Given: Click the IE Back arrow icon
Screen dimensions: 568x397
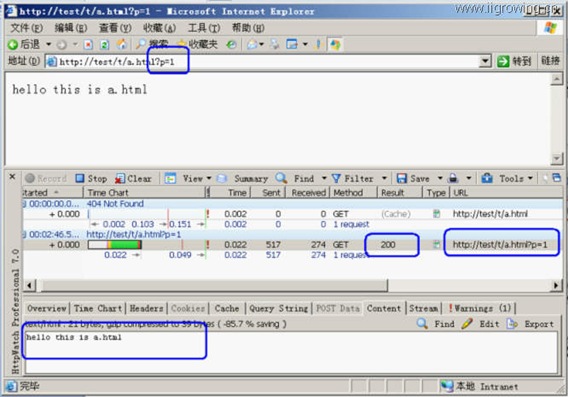Looking at the screenshot, I should tap(13, 45).
